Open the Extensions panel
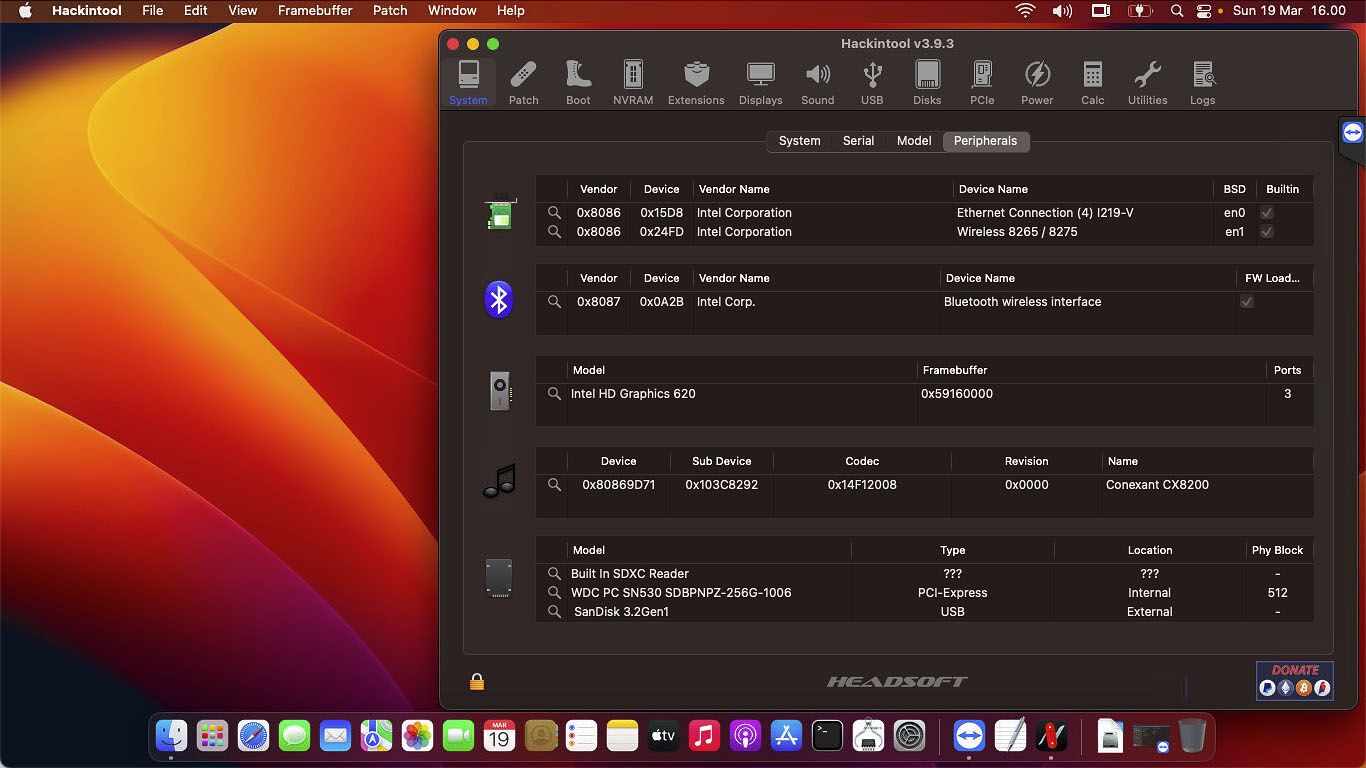The height and width of the screenshot is (768, 1366). (x=696, y=80)
